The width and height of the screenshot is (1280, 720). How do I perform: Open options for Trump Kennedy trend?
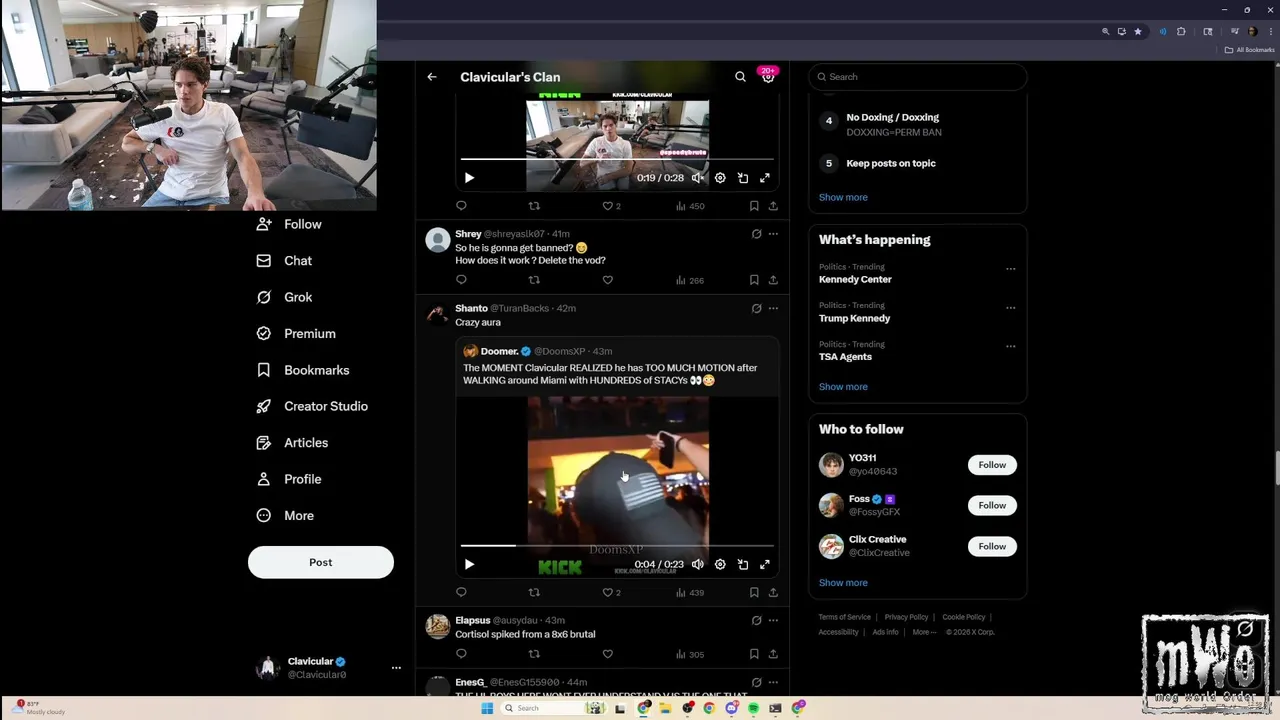tap(1010, 307)
